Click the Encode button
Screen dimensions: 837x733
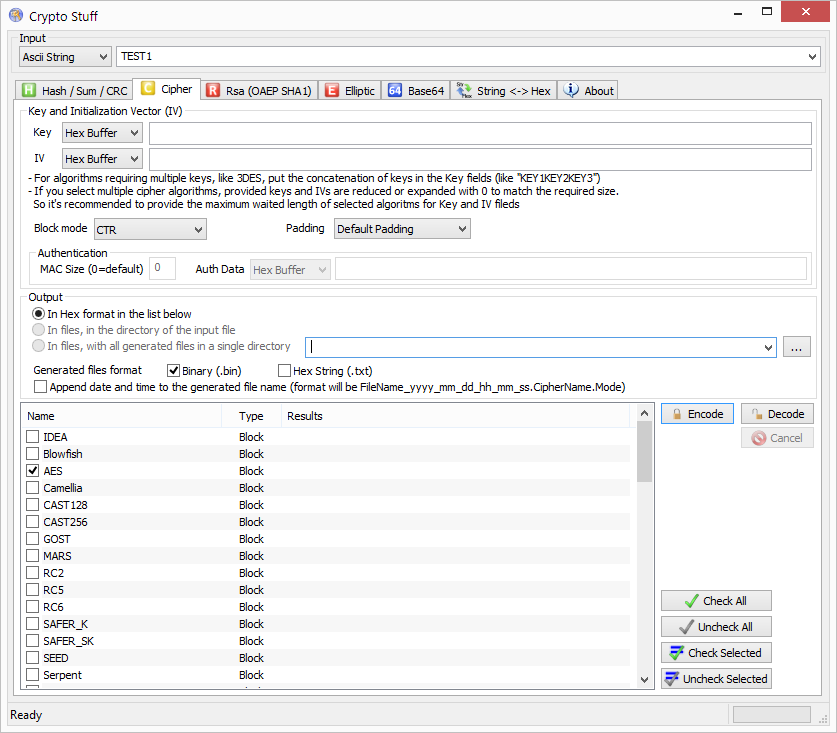(697, 414)
